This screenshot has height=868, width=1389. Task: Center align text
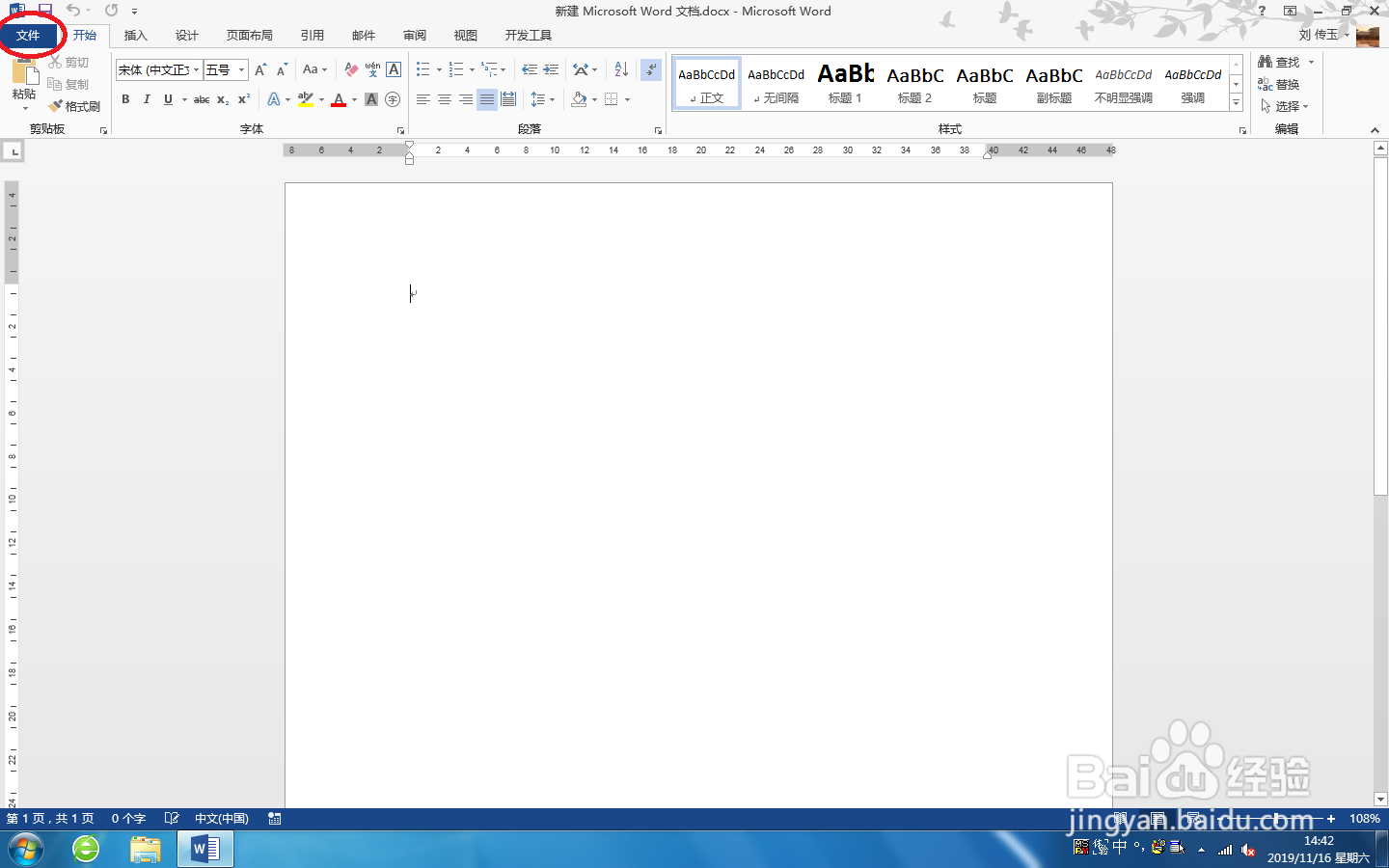coord(444,99)
